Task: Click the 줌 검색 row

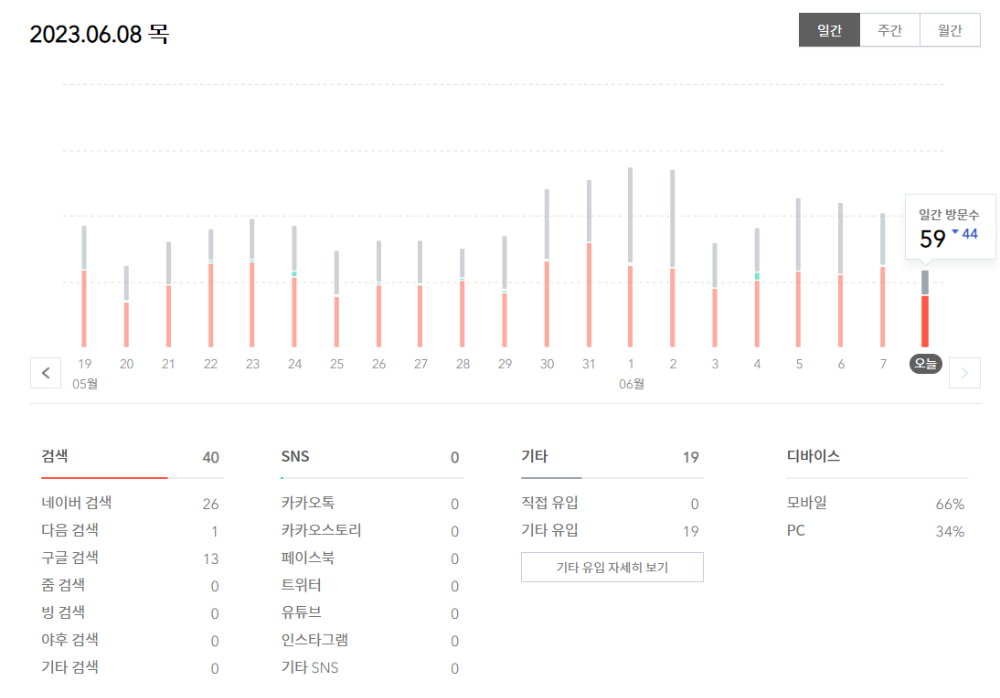Action: [x=132, y=585]
